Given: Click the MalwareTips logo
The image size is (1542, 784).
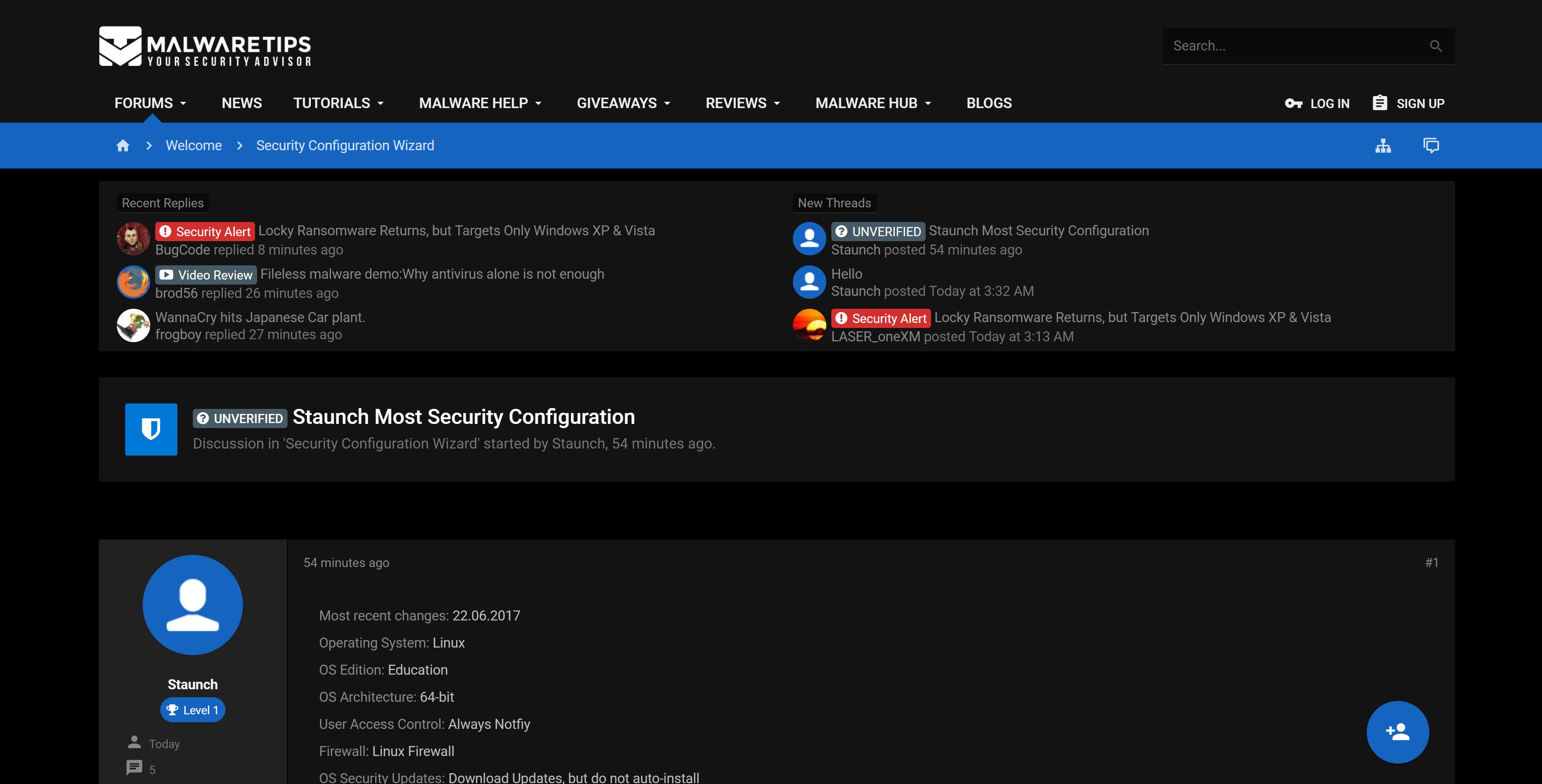Looking at the screenshot, I should click(x=205, y=46).
